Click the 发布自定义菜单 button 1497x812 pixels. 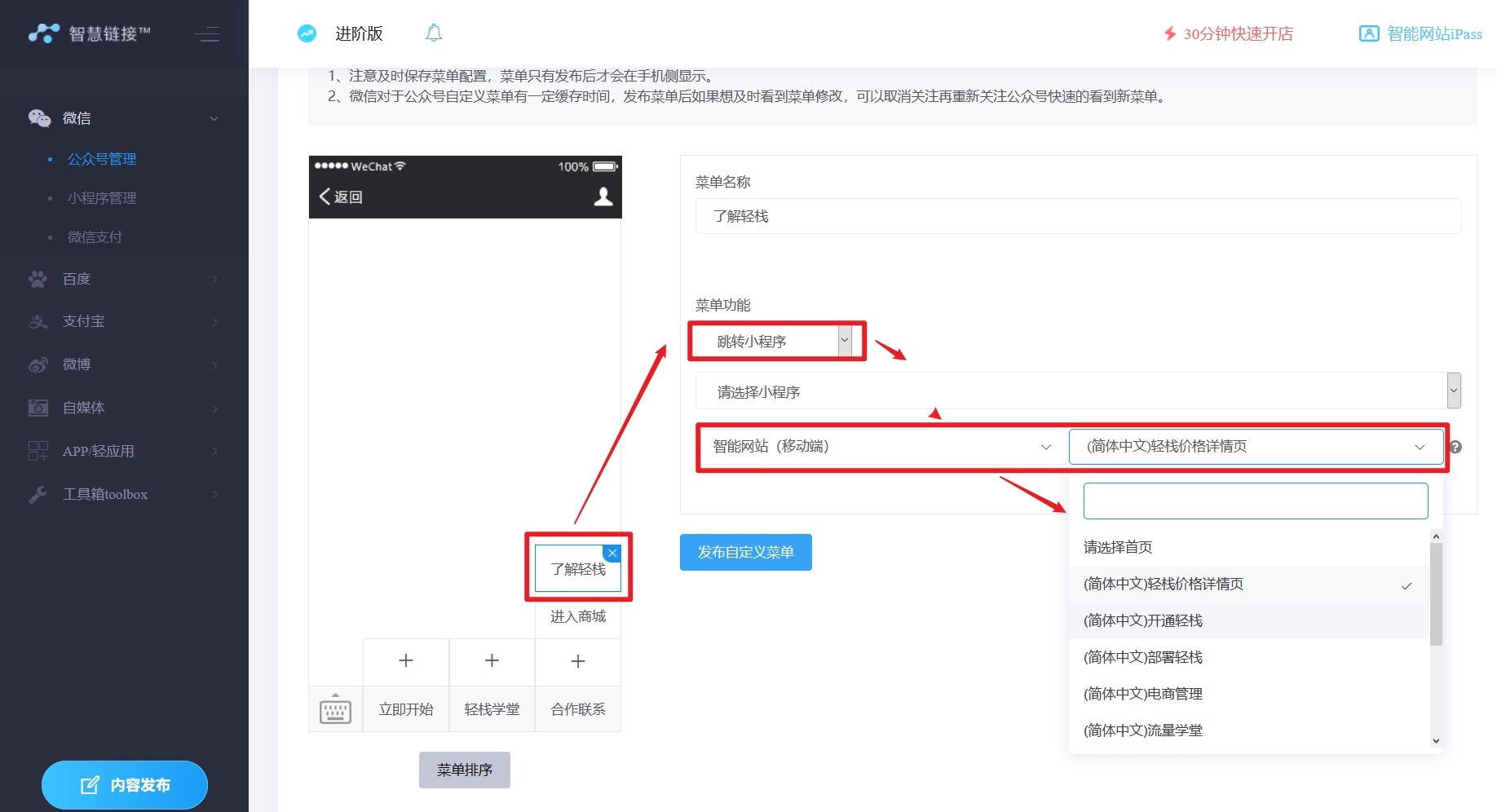tap(744, 552)
